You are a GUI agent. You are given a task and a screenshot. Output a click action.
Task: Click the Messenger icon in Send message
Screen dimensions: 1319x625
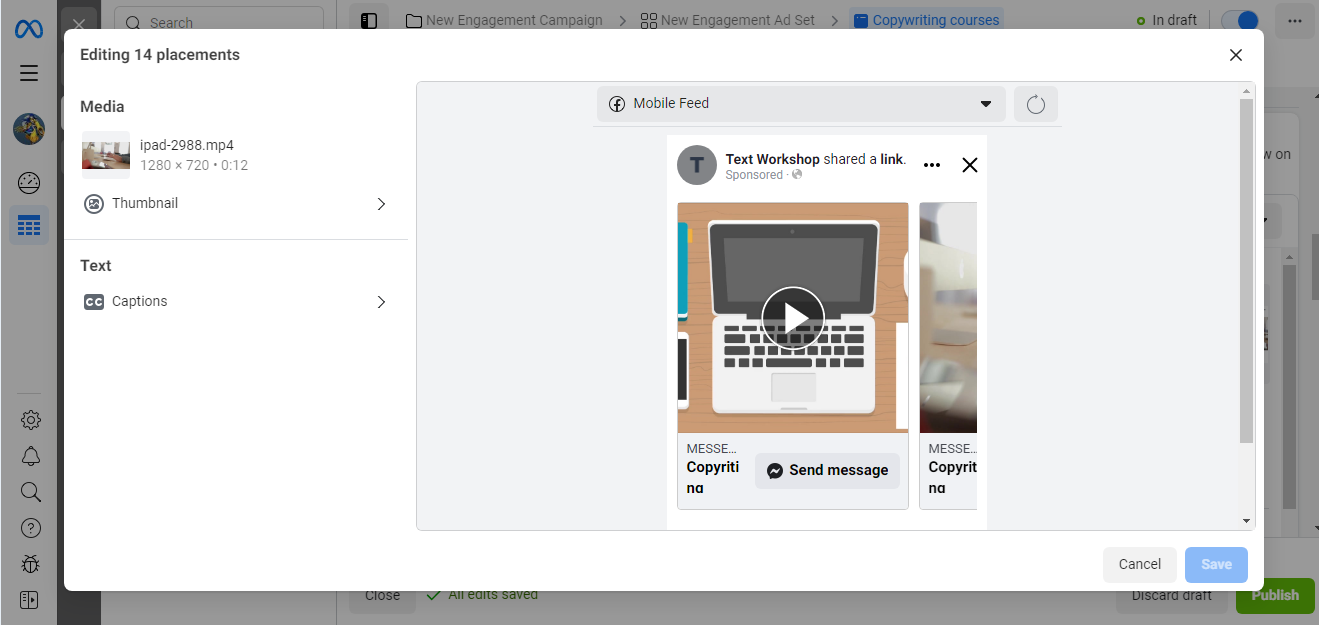click(774, 471)
